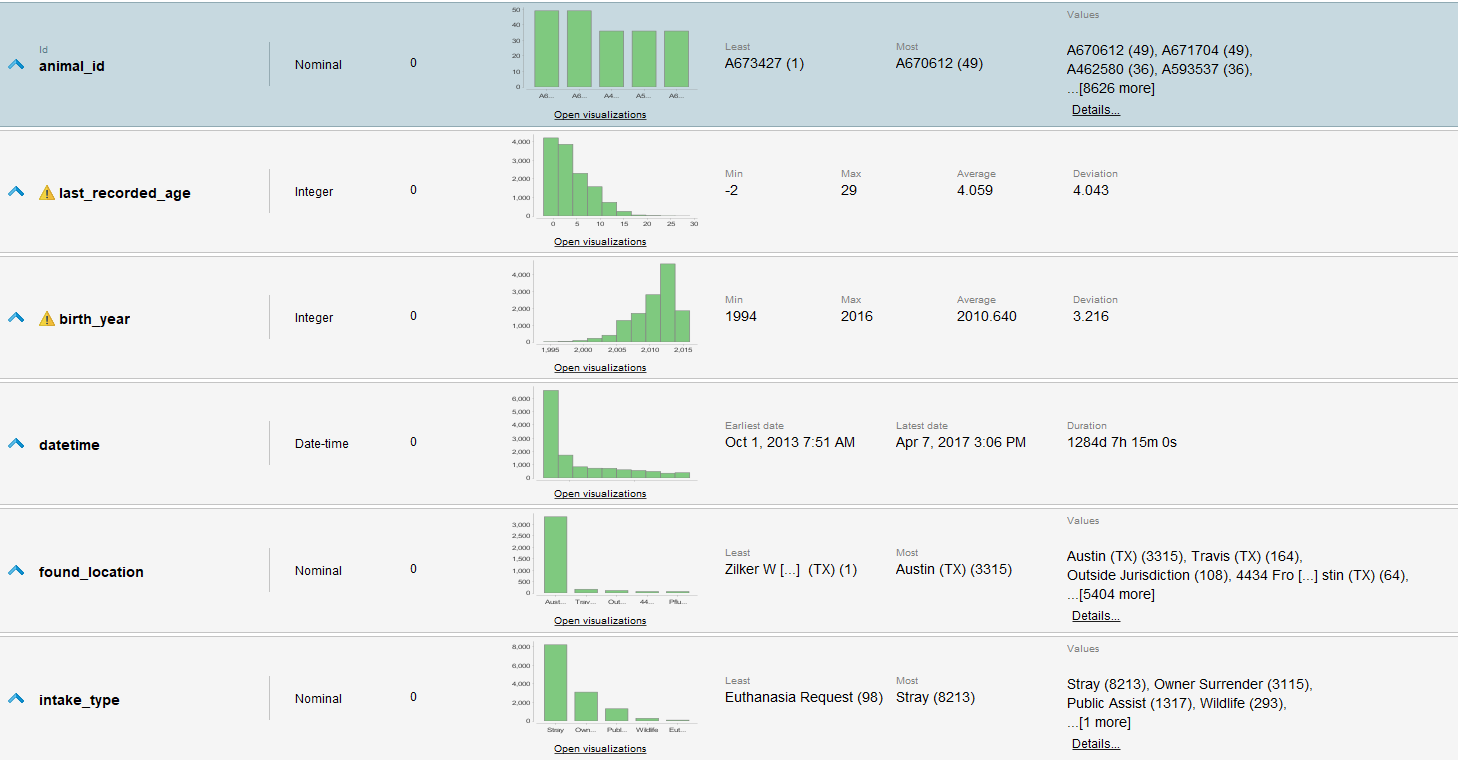Image resolution: width=1458 pixels, height=760 pixels.
Task: Open visualizations for last_recorded_age
Action: coord(600,242)
